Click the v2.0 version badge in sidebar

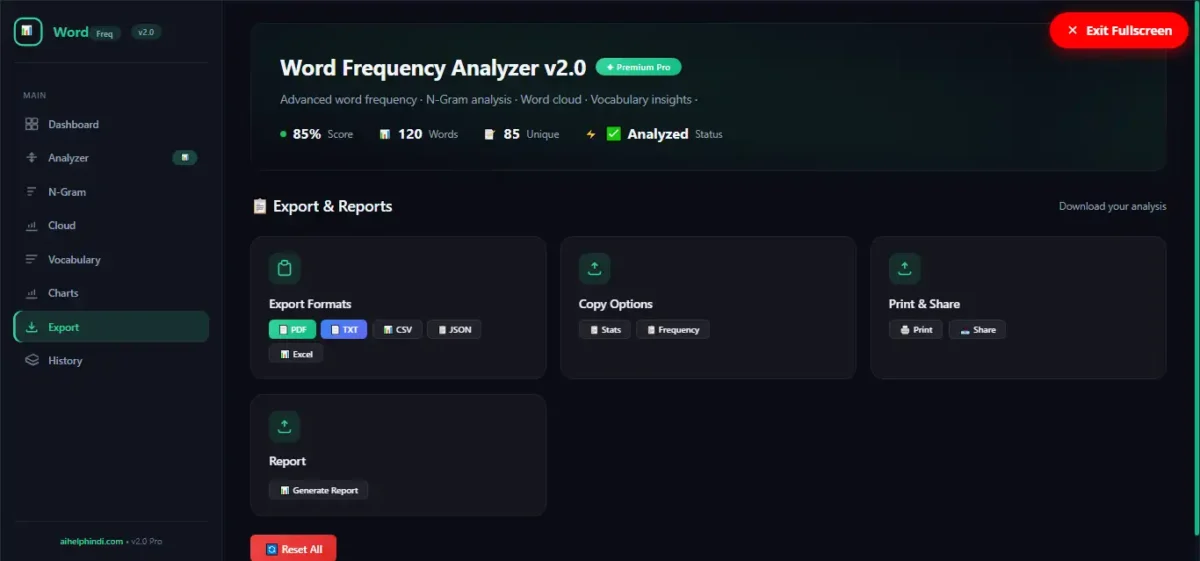pyautogui.click(x=146, y=32)
